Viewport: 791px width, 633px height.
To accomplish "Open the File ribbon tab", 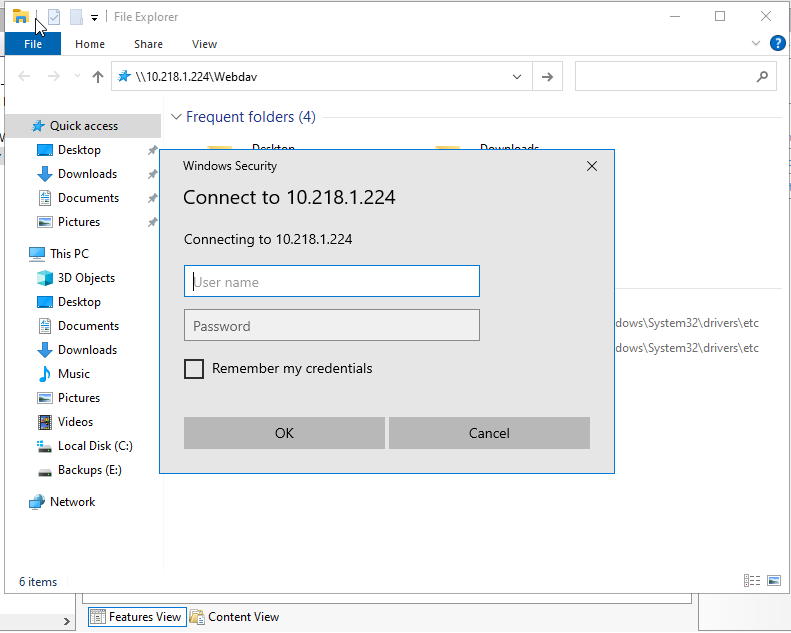I will click(x=33, y=44).
